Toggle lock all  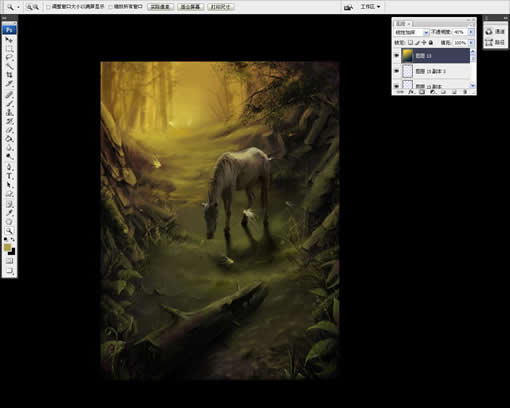point(431,43)
